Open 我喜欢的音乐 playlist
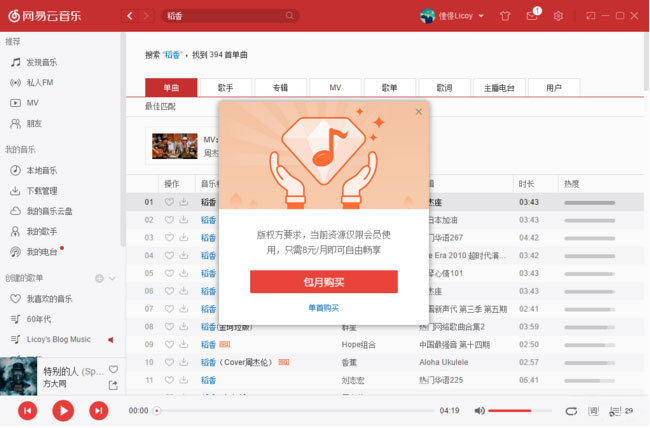Viewport: 650px width, 428px height. pyautogui.click(x=49, y=299)
